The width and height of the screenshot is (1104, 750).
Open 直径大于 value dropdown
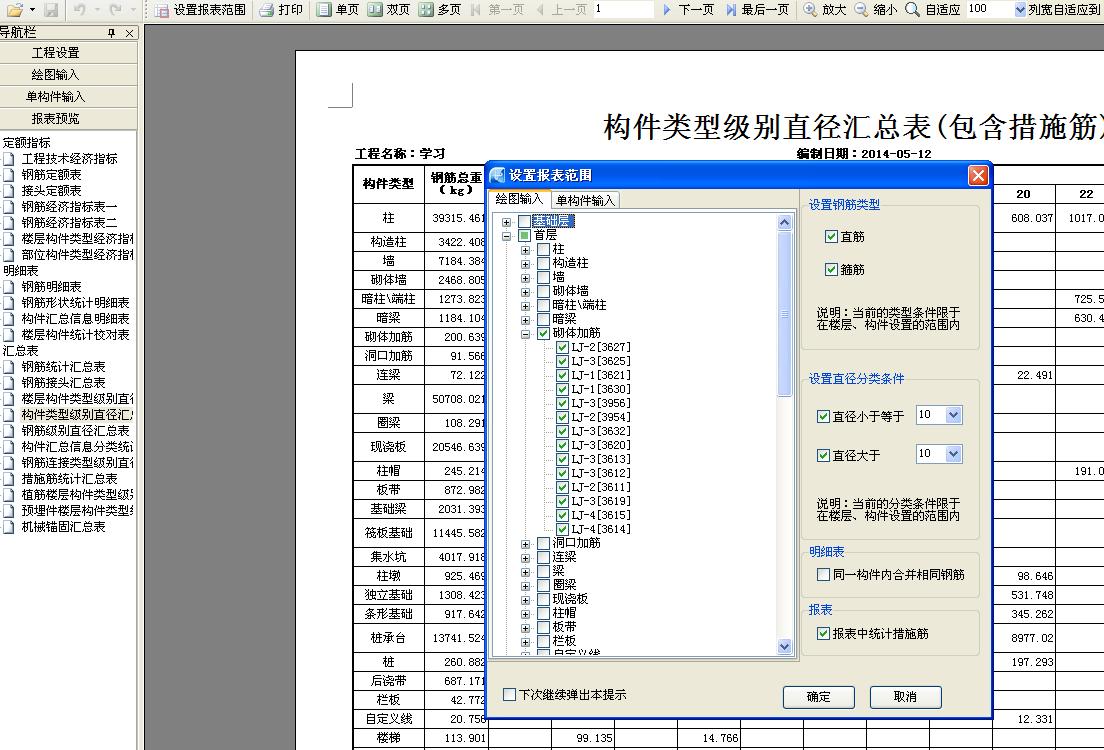[x=953, y=454]
